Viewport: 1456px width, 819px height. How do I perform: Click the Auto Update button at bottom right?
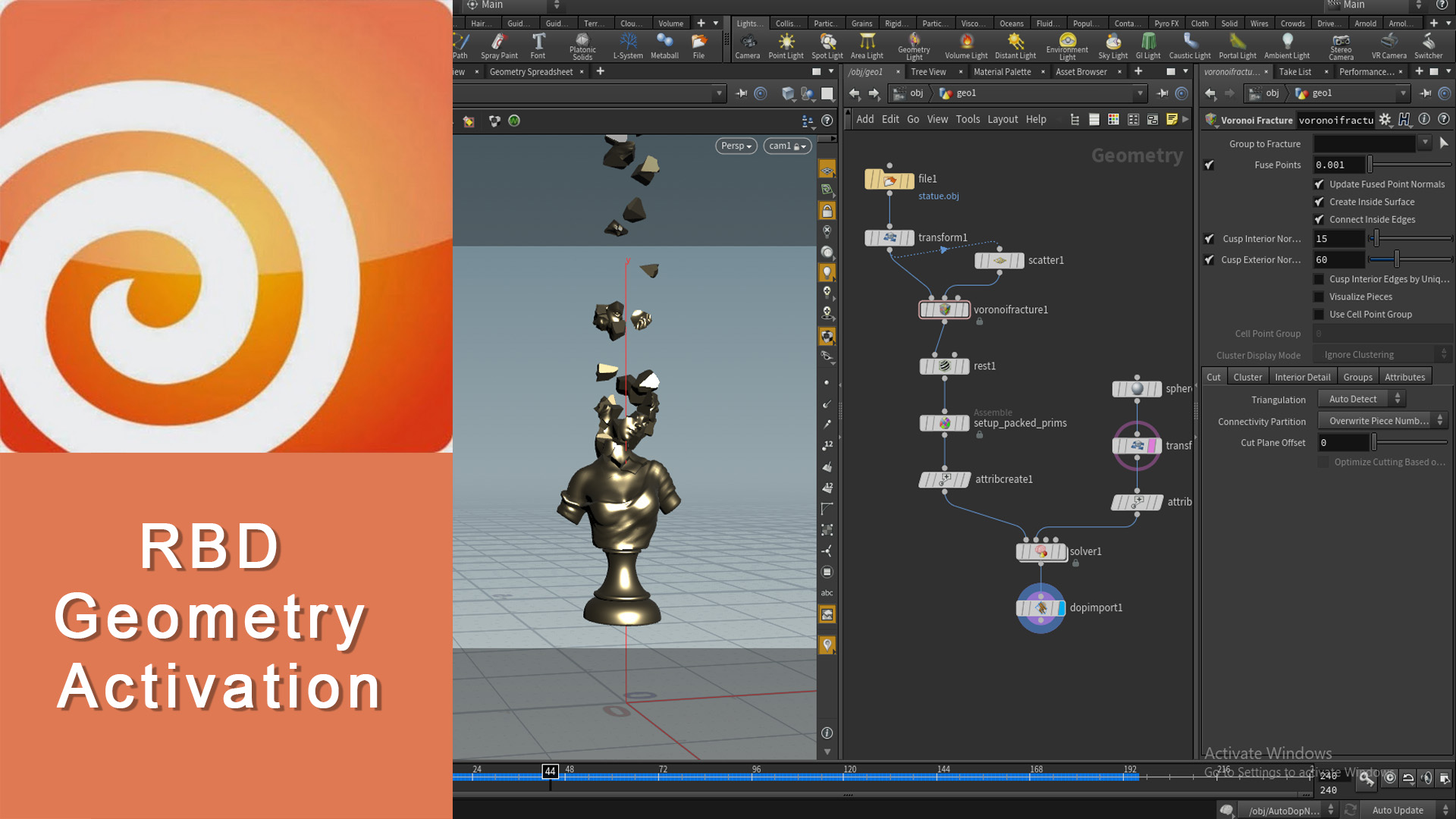point(1398,809)
